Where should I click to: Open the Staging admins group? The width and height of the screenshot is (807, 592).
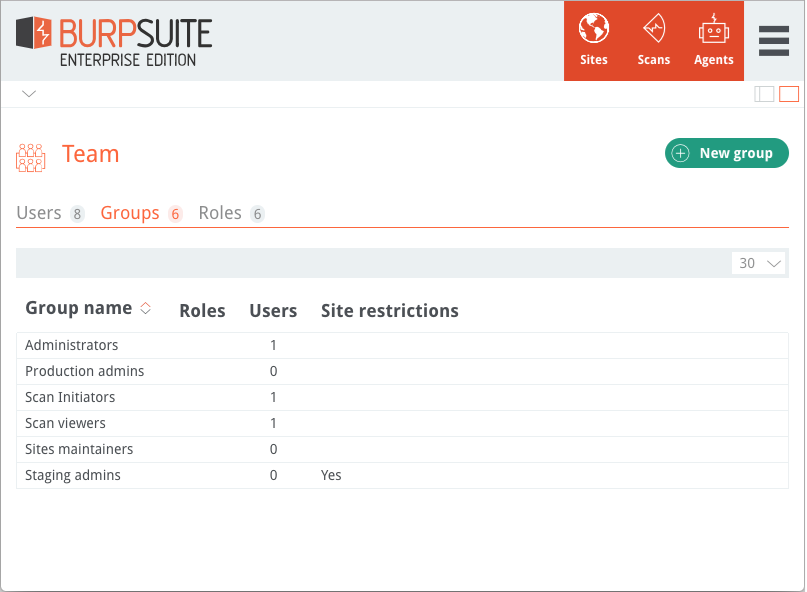coord(402,475)
